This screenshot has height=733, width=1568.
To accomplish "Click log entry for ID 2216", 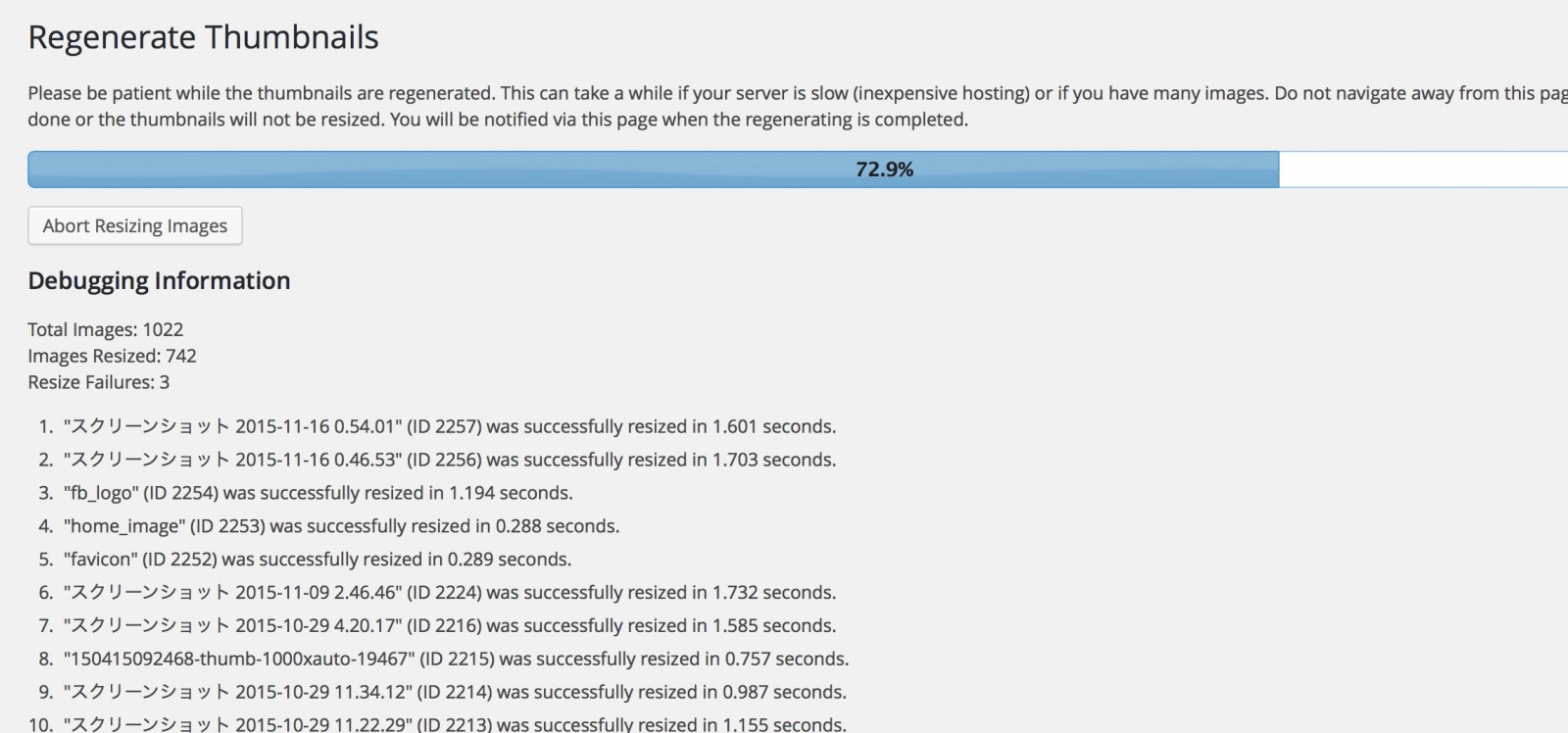I will coord(450,626).
